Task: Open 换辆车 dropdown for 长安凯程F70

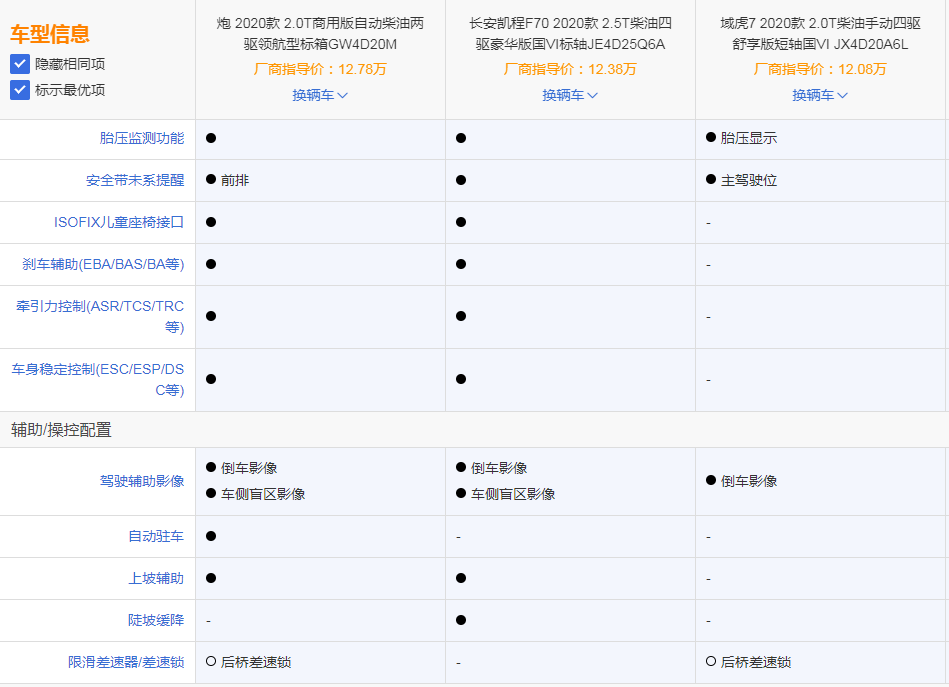Action: coord(570,95)
